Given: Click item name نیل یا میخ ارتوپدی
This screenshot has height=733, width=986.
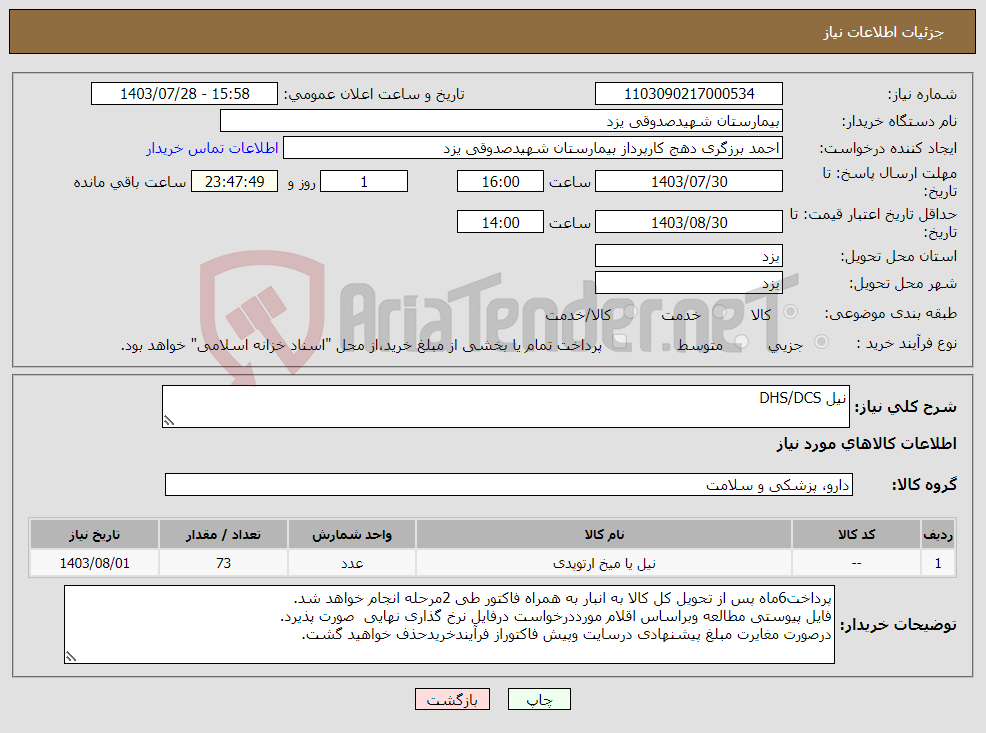Looking at the screenshot, I should 604,563.
